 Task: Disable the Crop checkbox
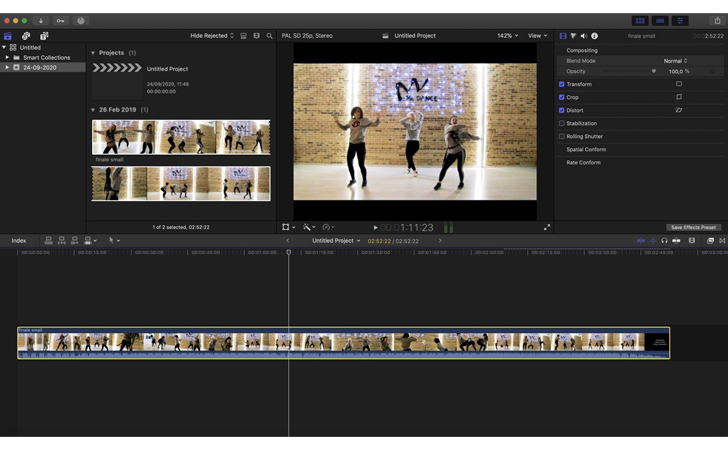coord(562,97)
